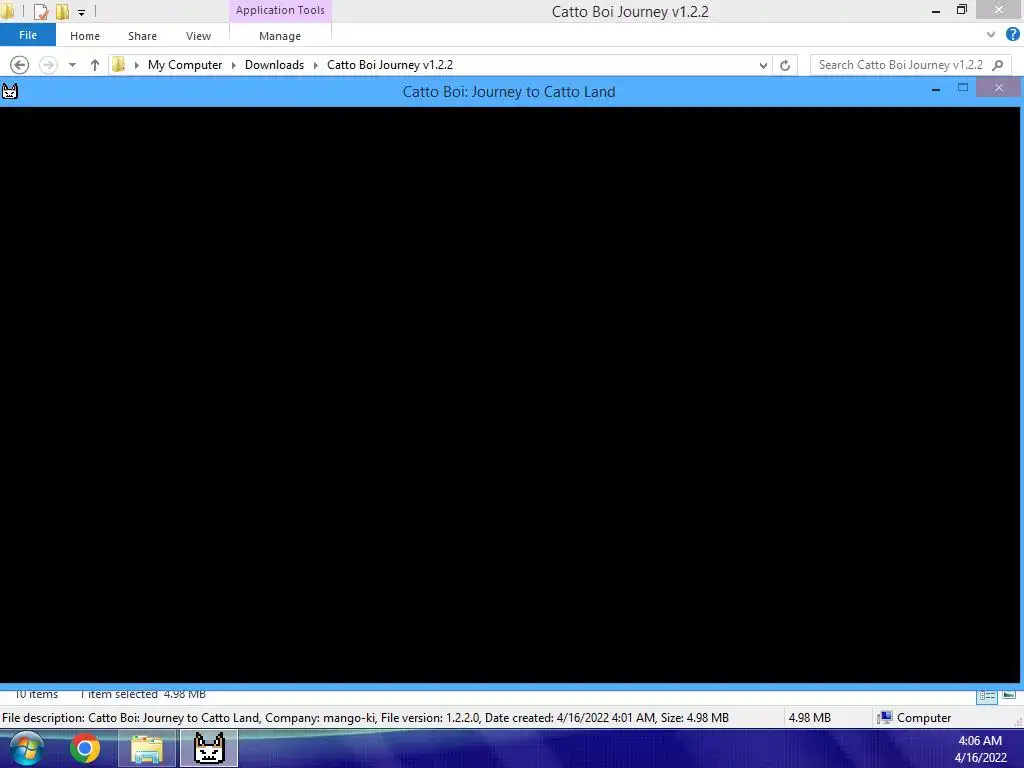The width and height of the screenshot is (1024, 768).
Task: Switch to File Explorer in the taskbar
Action: (147, 749)
